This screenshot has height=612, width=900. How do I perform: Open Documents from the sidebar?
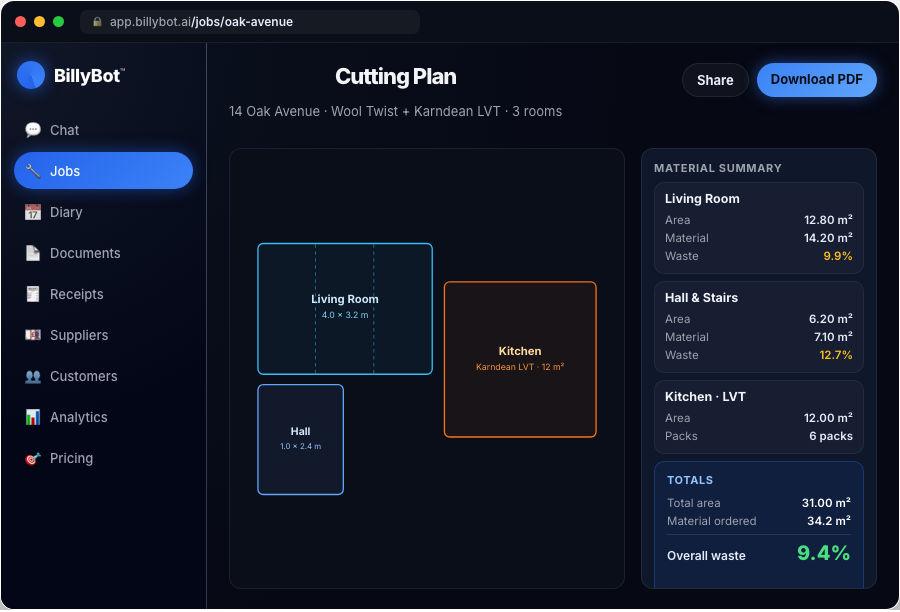coord(103,253)
